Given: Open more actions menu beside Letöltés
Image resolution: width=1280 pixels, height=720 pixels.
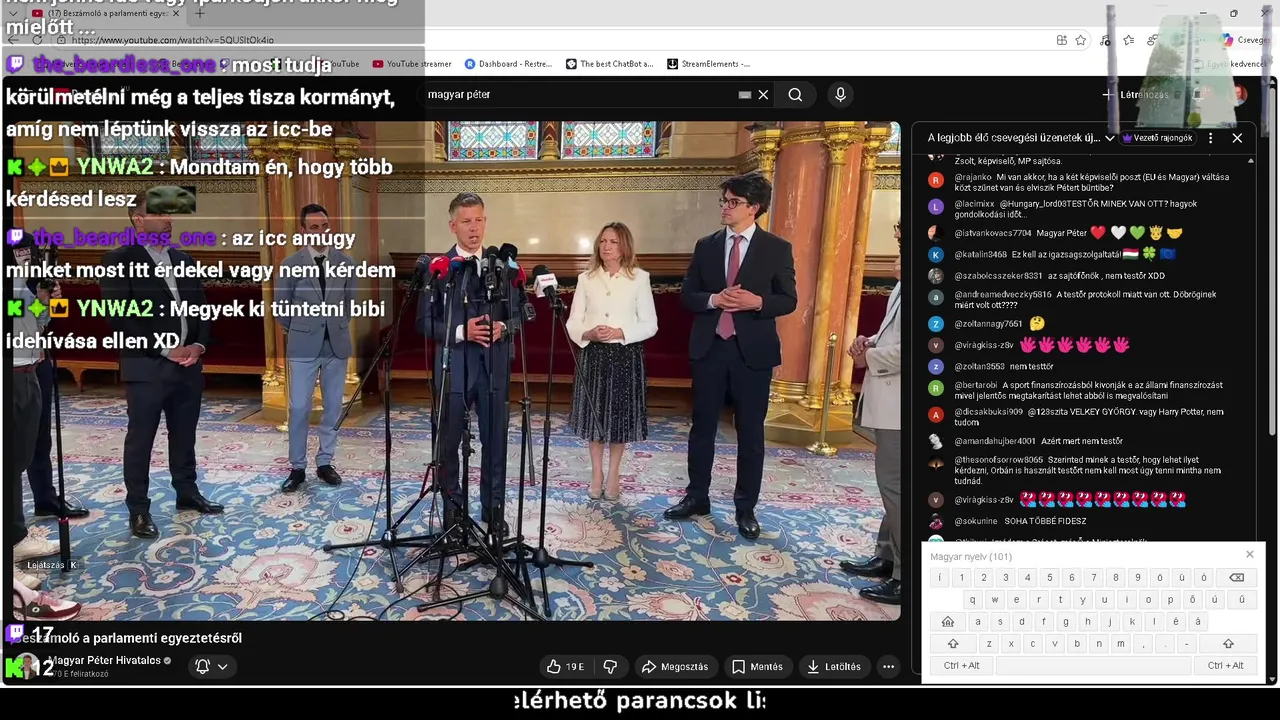Looking at the screenshot, I should pos(888,666).
